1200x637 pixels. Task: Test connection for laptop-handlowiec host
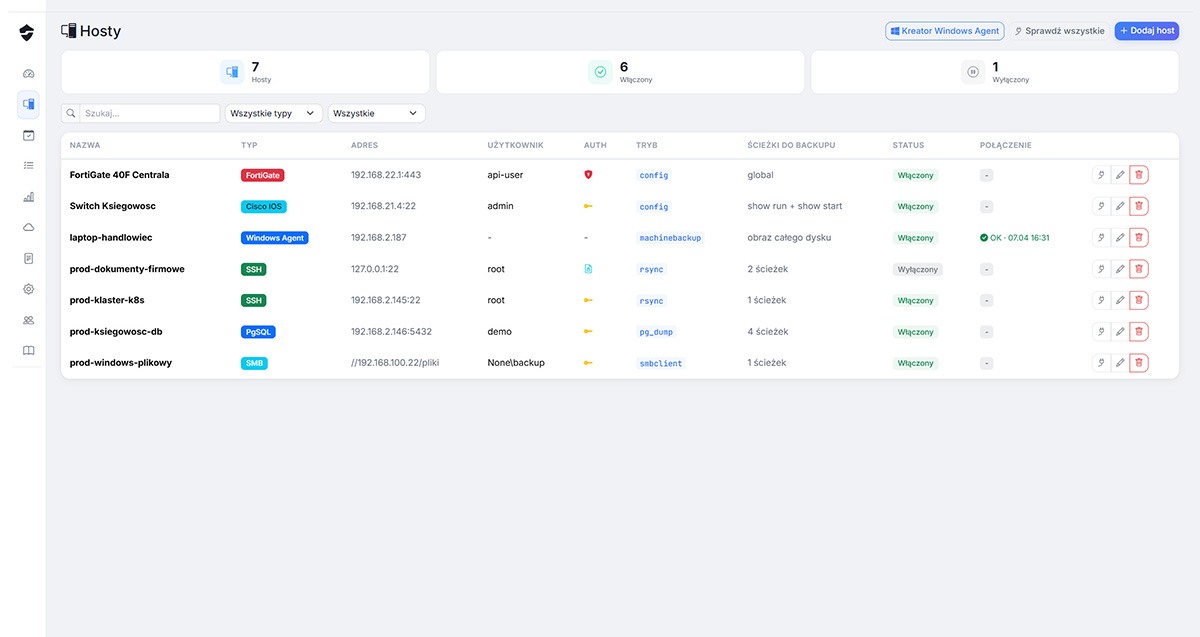click(1101, 238)
